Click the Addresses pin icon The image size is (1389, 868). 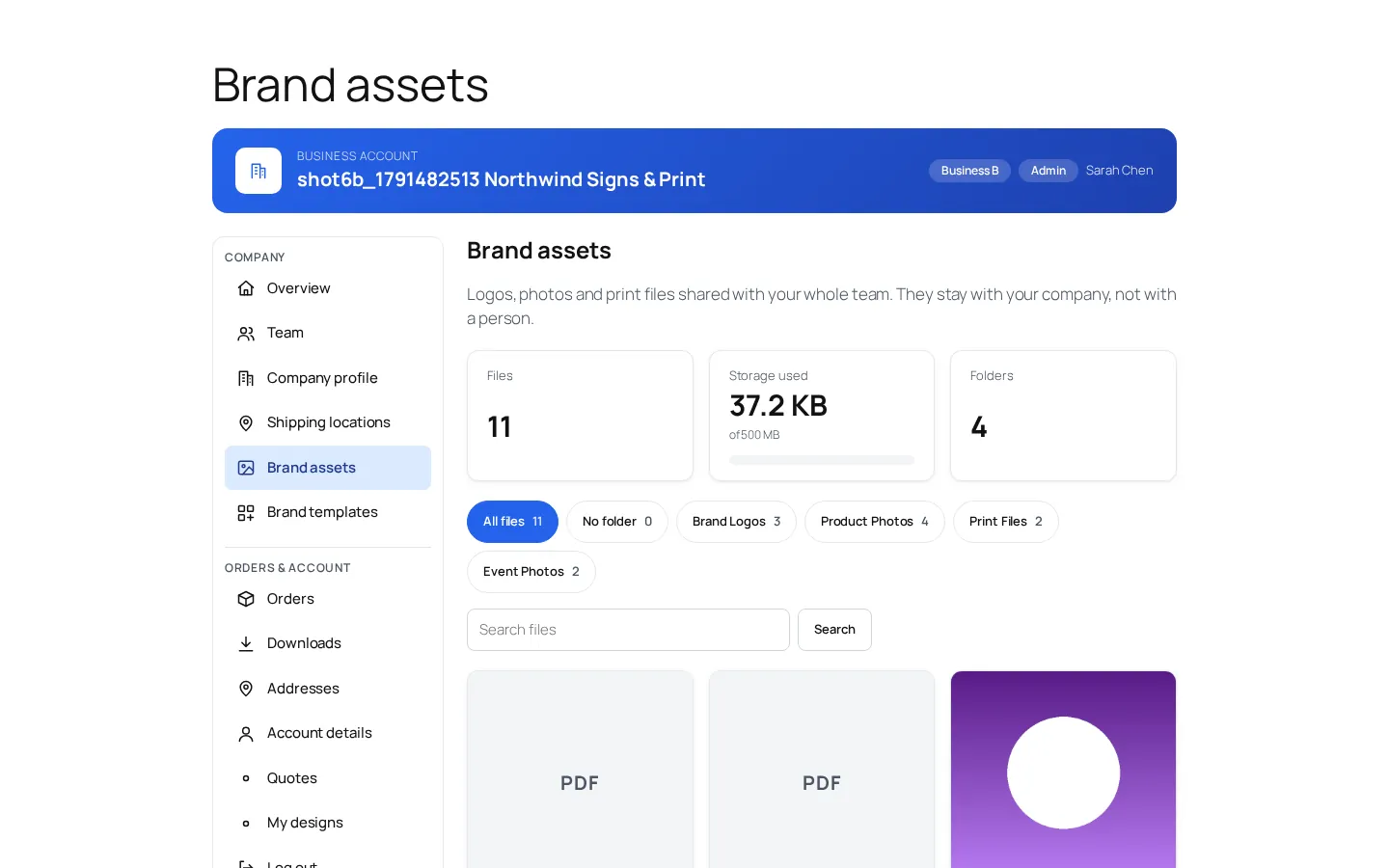click(246, 689)
